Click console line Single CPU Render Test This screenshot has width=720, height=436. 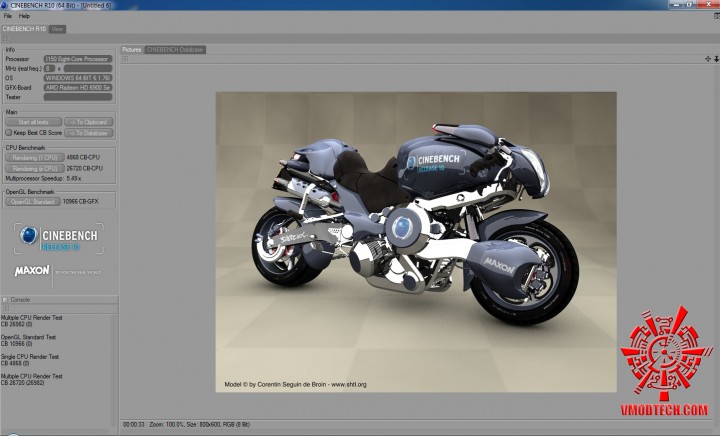click(x=30, y=357)
